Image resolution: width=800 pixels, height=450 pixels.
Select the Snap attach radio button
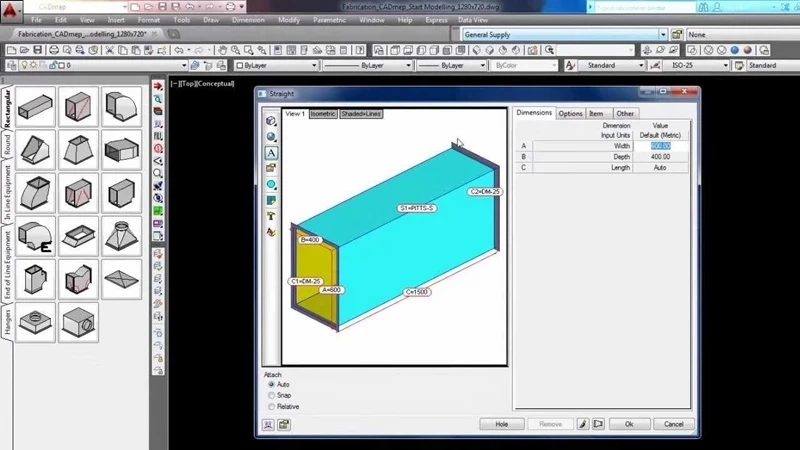pos(271,395)
